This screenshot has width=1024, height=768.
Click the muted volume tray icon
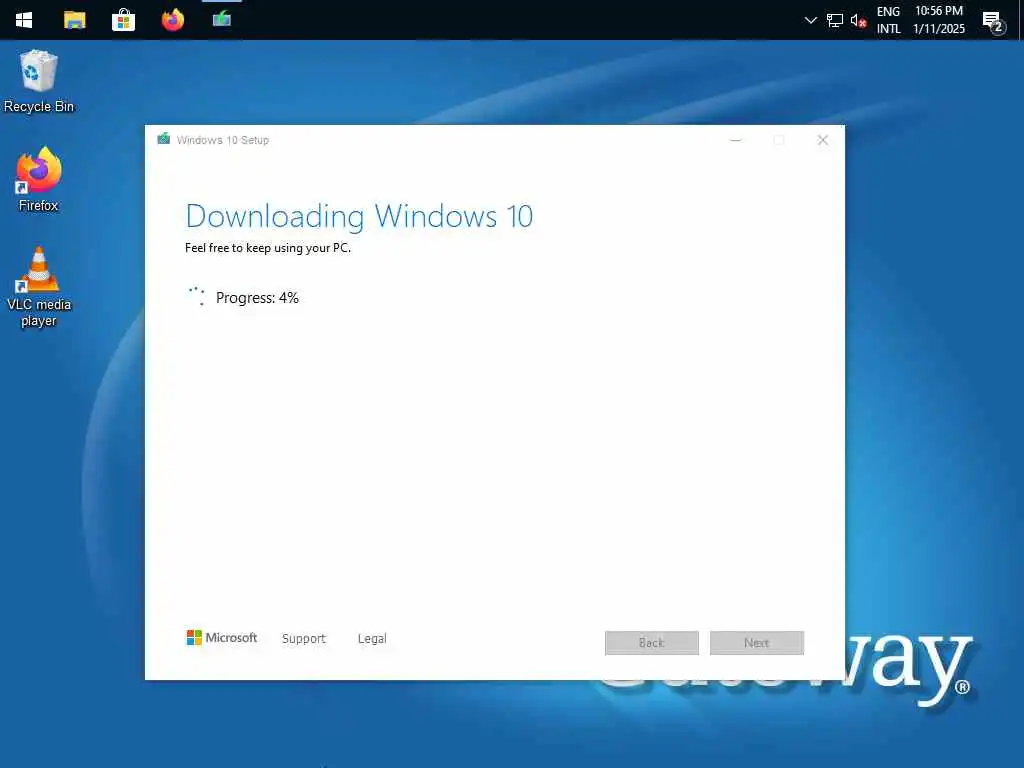click(x=858, y=20)
